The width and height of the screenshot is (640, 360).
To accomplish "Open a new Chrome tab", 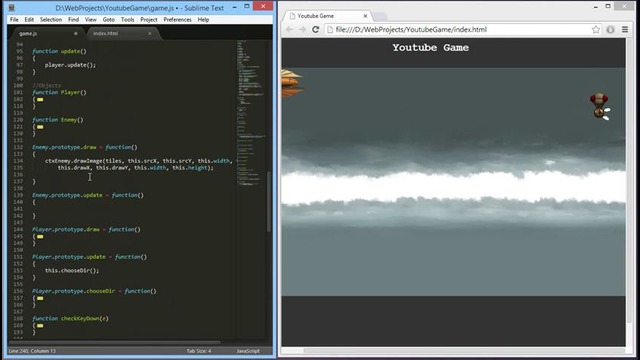I will pos(380,16).
